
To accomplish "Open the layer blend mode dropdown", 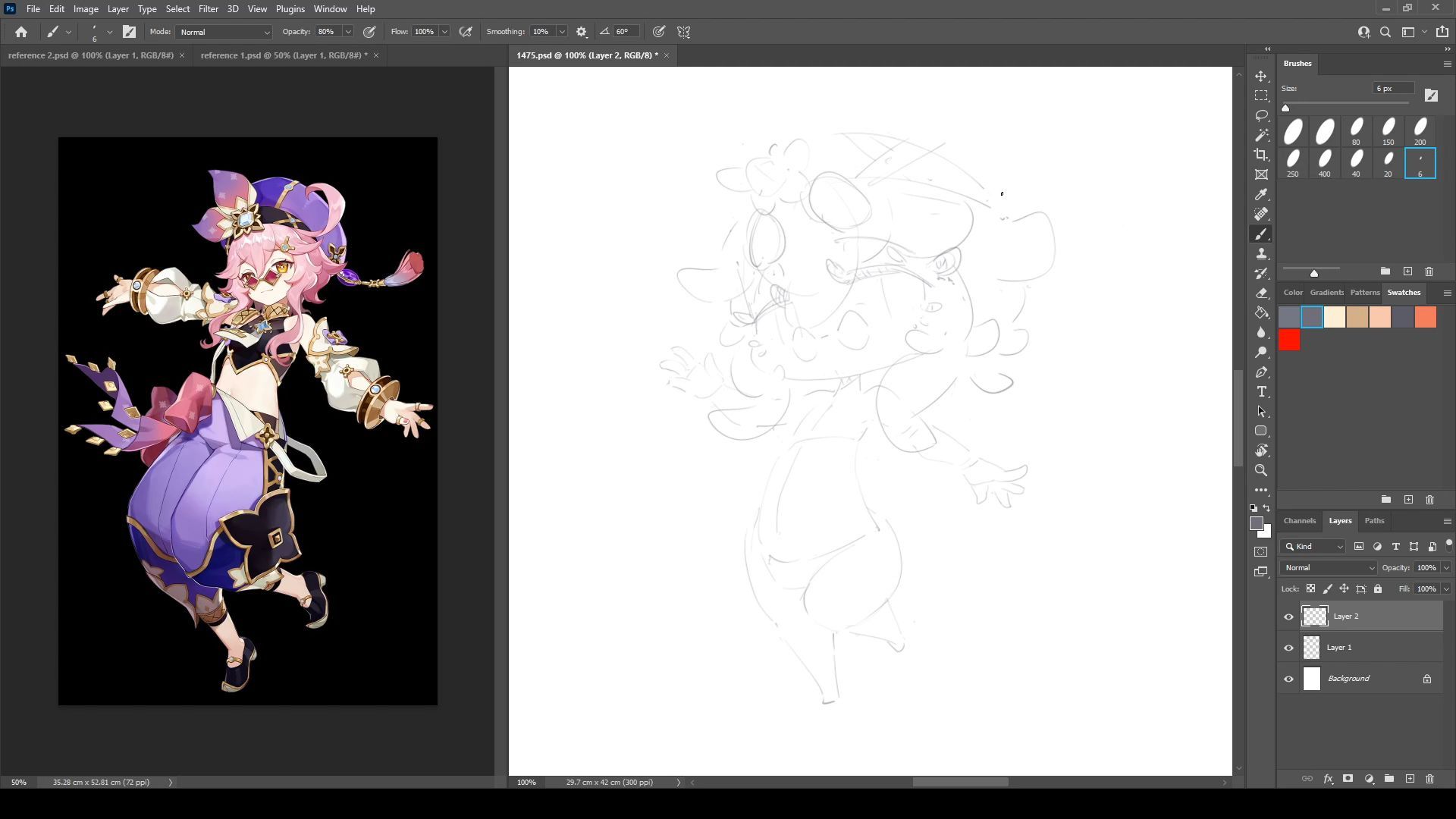I will click(x=1329, y=568).
